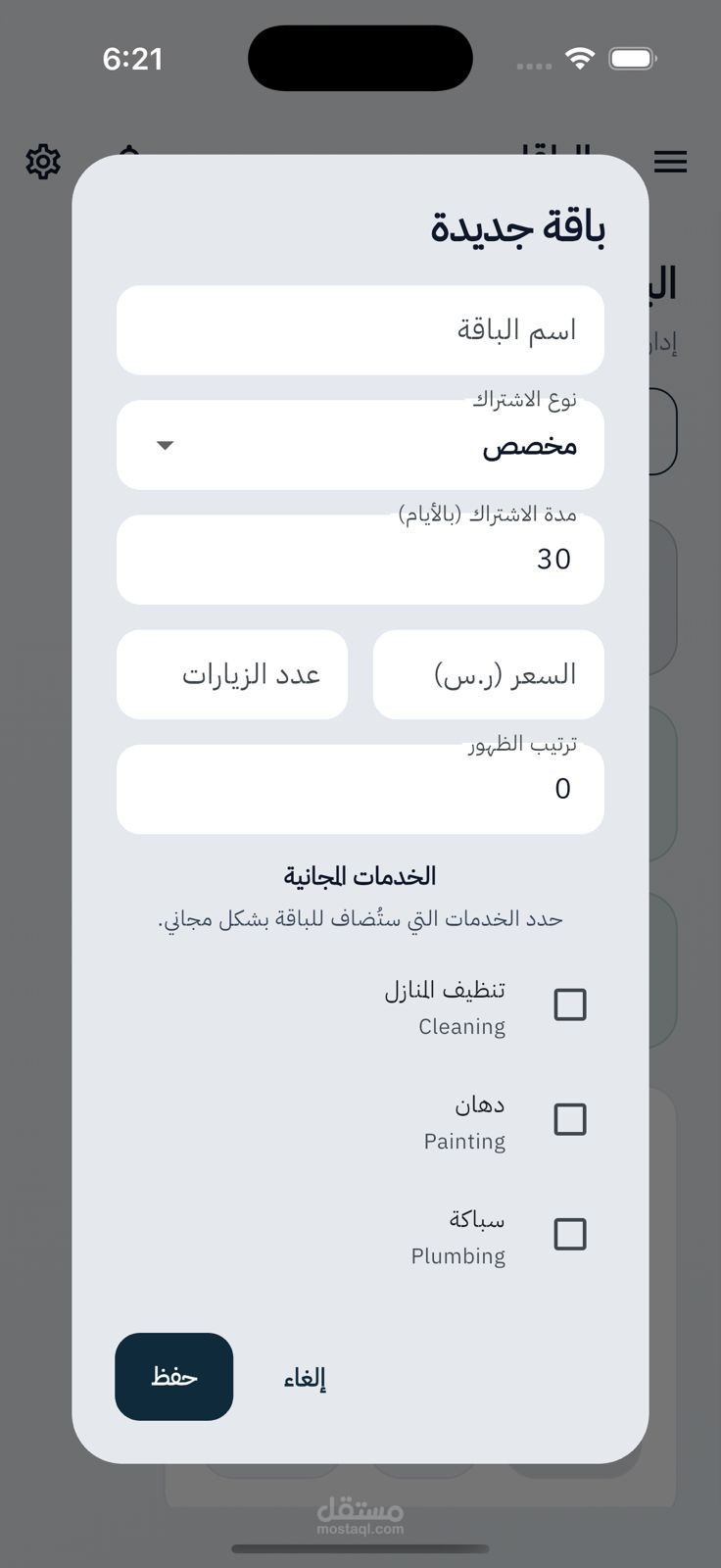Viewport: 721px width, 1568px height.
Task: Check the Cleaning service checkbox
Action: click(x=570, y=1004)
